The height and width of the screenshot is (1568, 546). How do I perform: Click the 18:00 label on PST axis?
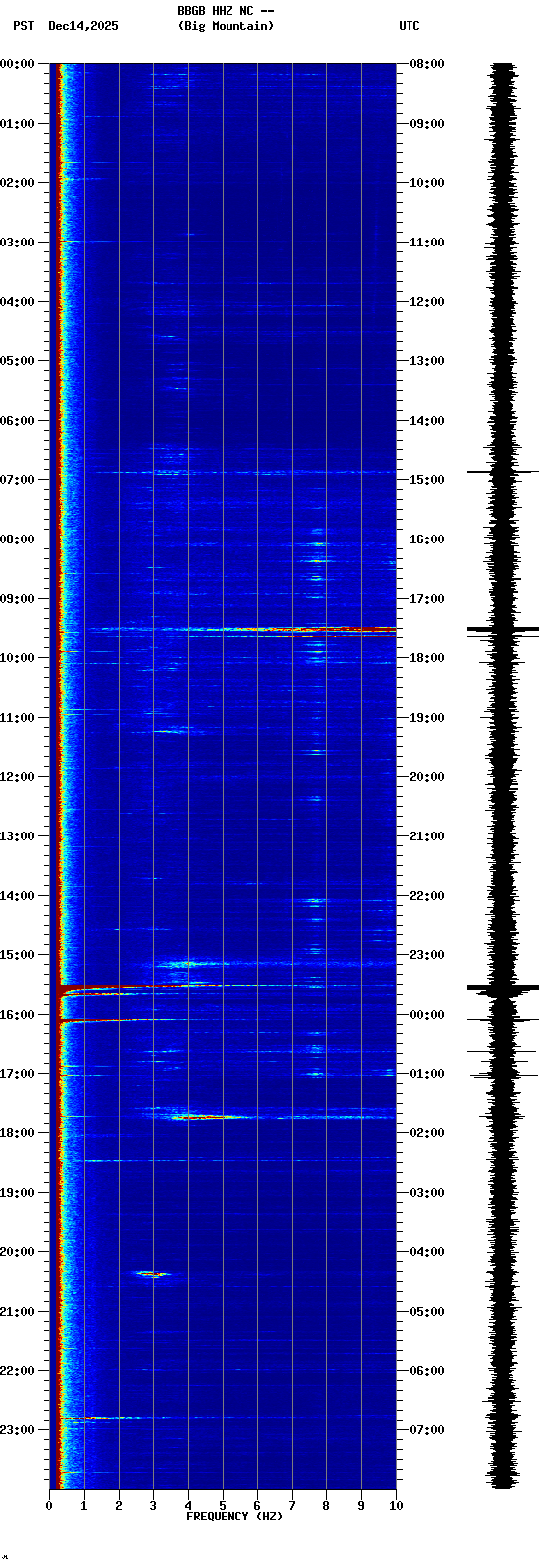pyautogui.click(x=17, y=1133)
